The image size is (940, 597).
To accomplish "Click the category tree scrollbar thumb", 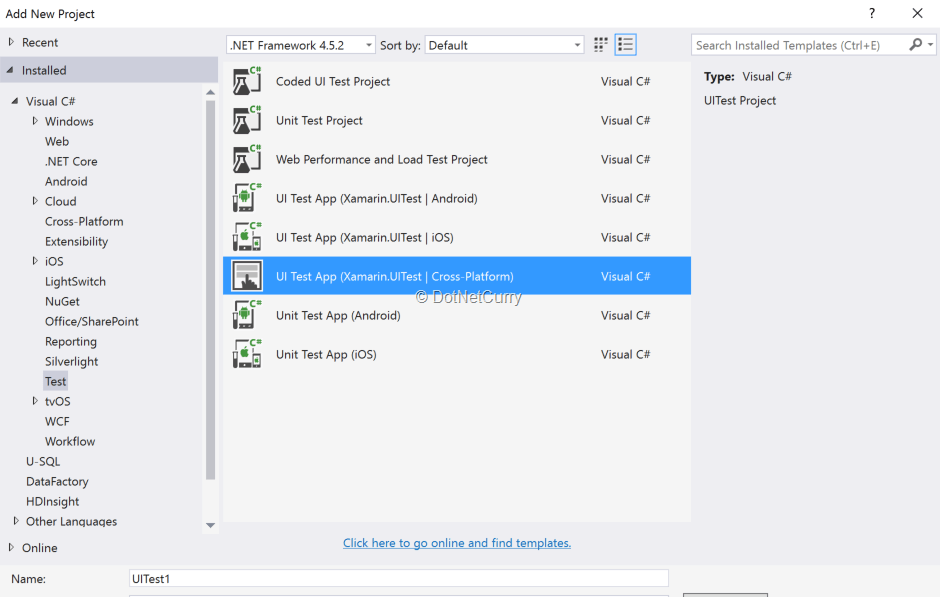I will pos(210,290).
